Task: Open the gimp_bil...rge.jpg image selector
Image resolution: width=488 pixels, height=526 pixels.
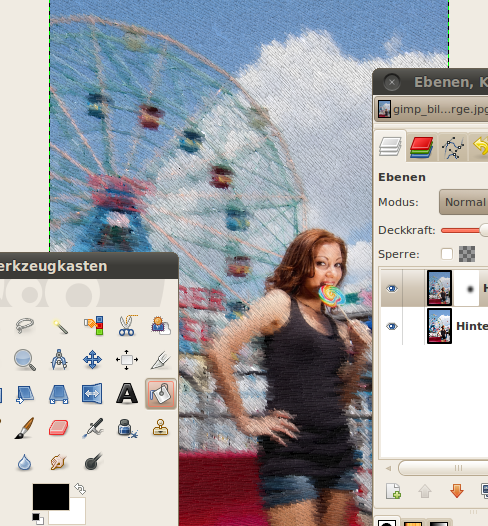Action: pyautogui.click(x=431, y=109)
